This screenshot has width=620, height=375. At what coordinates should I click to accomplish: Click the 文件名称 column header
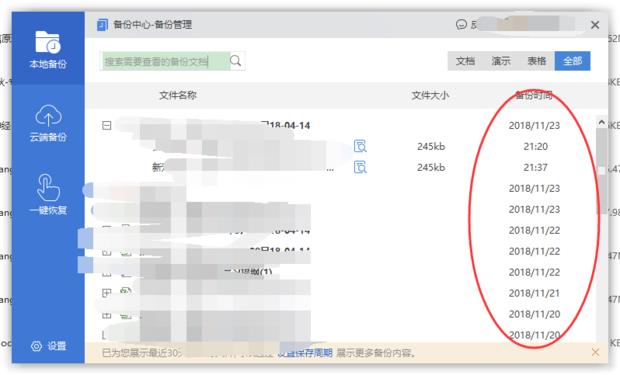pyautogui.click(x=178, y=95)
